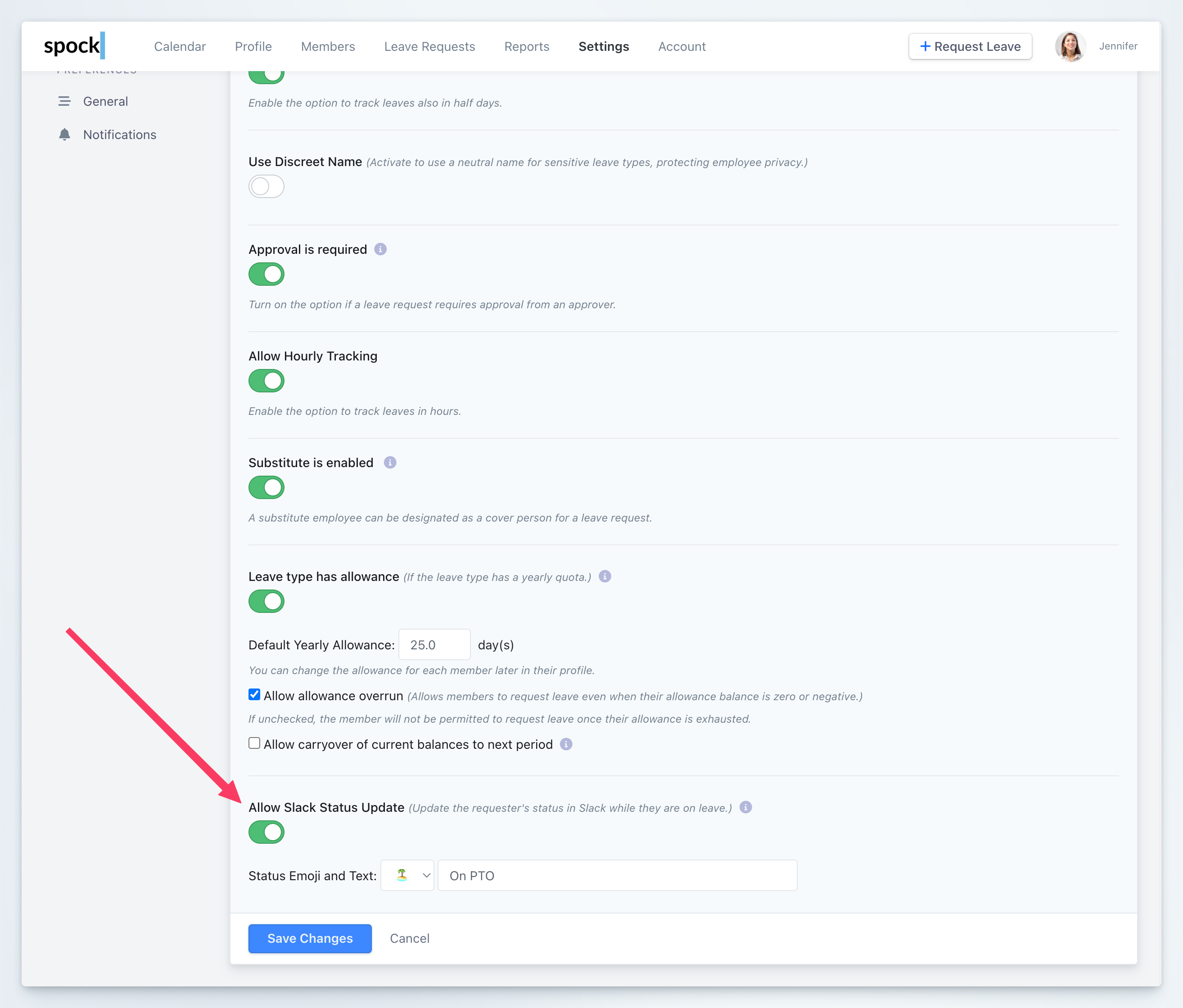The height and width of the screenshot is (1008, 1183).
Task: Click the Save Changes button
Action: (310, 938)
